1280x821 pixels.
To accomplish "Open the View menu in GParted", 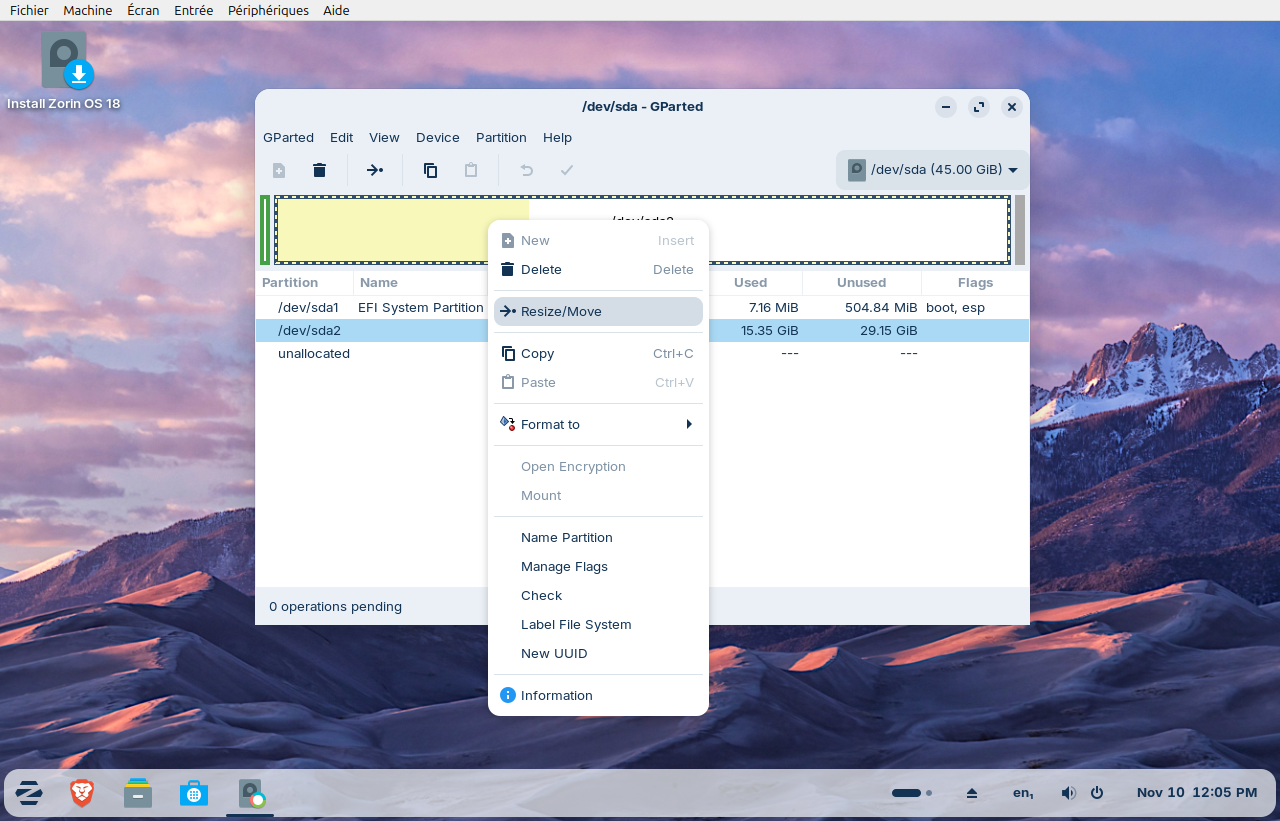I will point(384,138).
